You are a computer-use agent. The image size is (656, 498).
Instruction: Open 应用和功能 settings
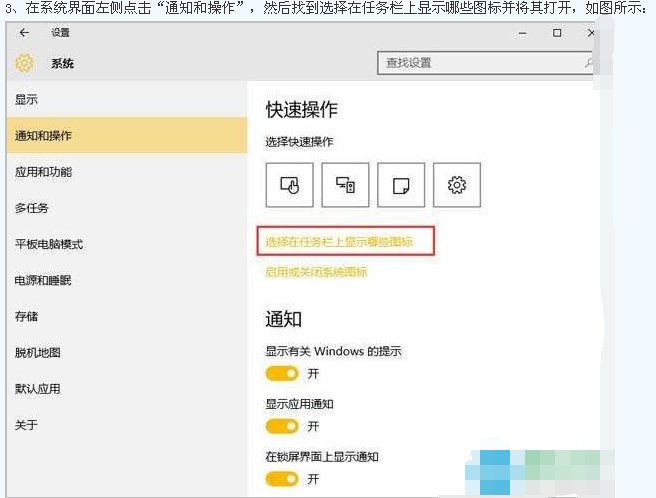127,172
